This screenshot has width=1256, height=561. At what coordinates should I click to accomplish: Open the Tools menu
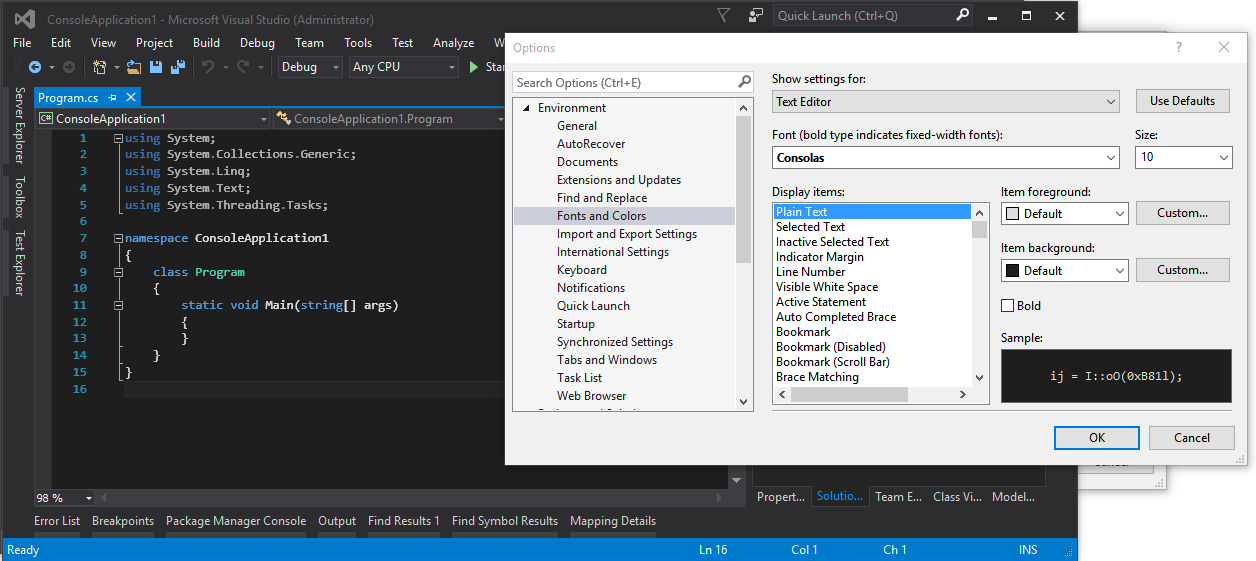(x=358, y=43)
